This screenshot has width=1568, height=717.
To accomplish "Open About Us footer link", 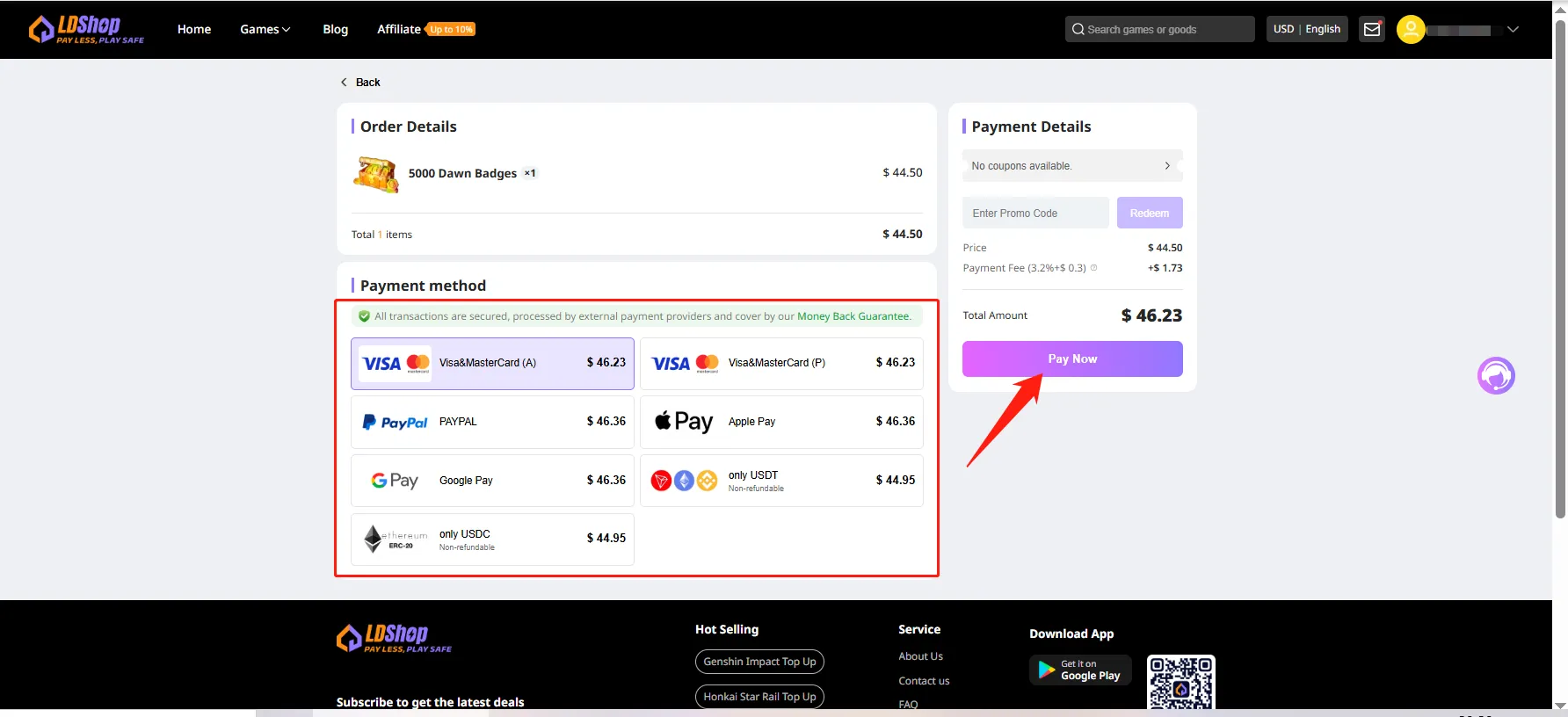I will pos(920,656).
